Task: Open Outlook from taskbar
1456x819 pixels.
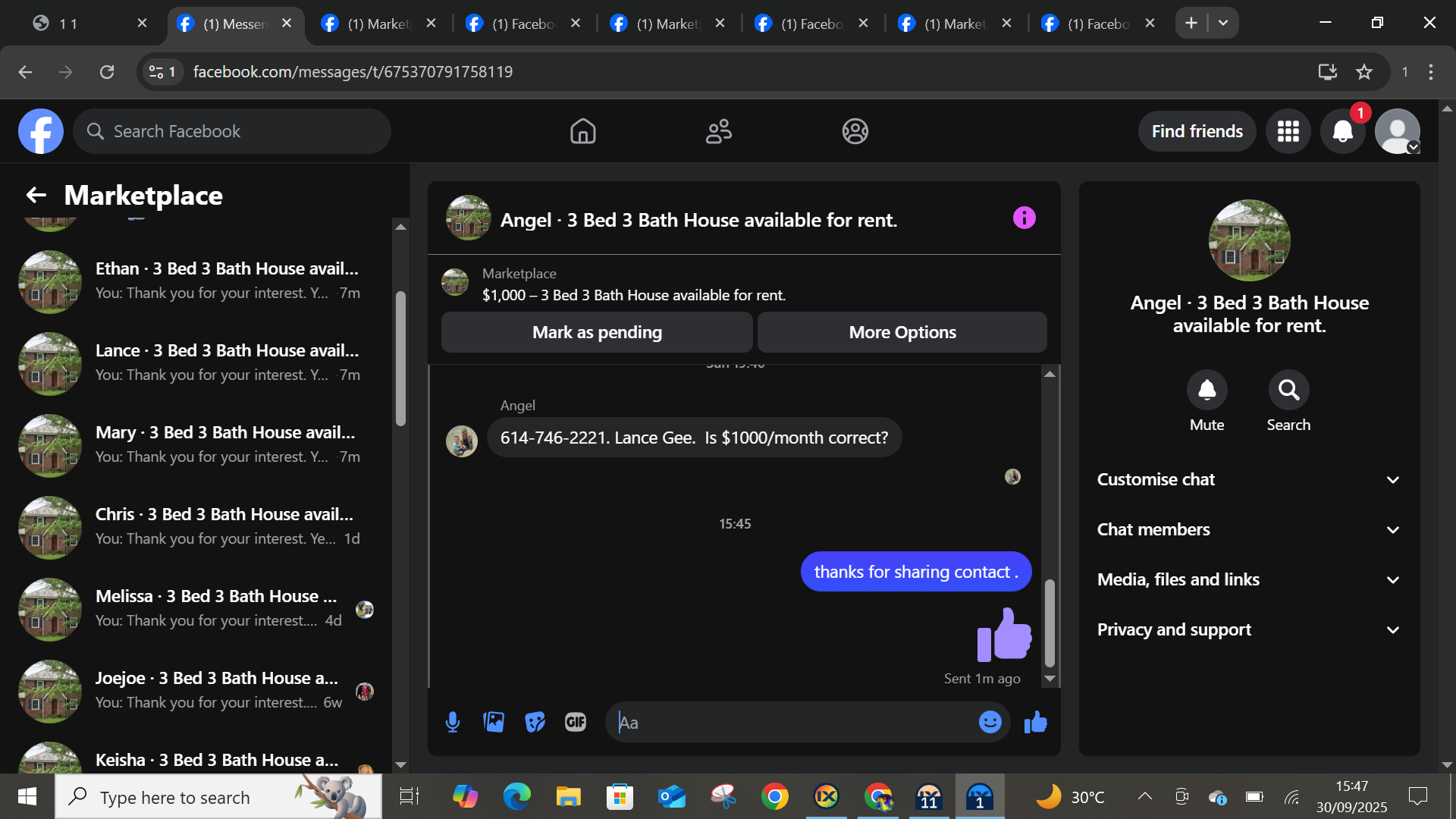Action: tap(671, 796)
